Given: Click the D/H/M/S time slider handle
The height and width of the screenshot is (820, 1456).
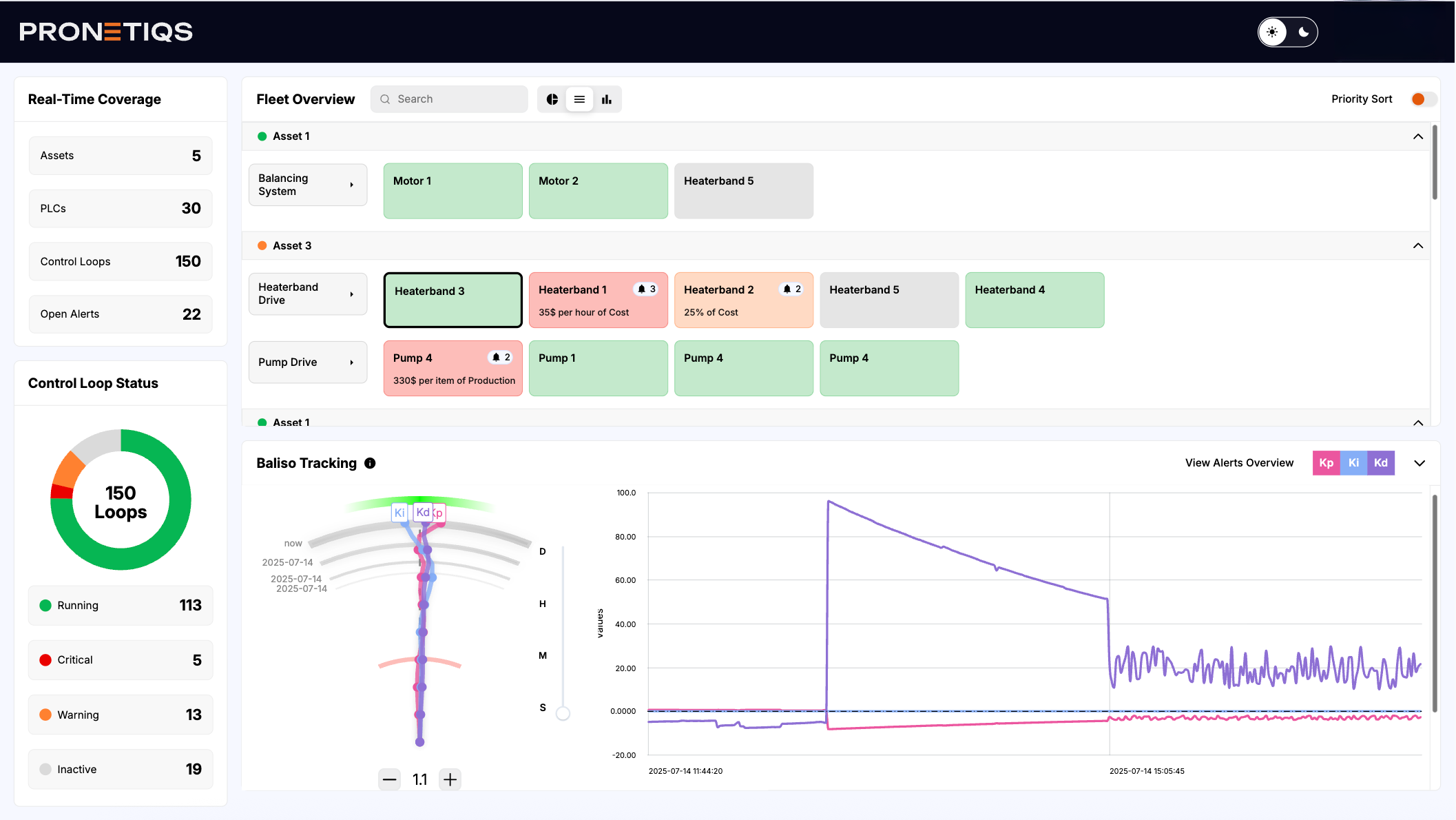Looking at the screenshot, I should tap(563, 713).
